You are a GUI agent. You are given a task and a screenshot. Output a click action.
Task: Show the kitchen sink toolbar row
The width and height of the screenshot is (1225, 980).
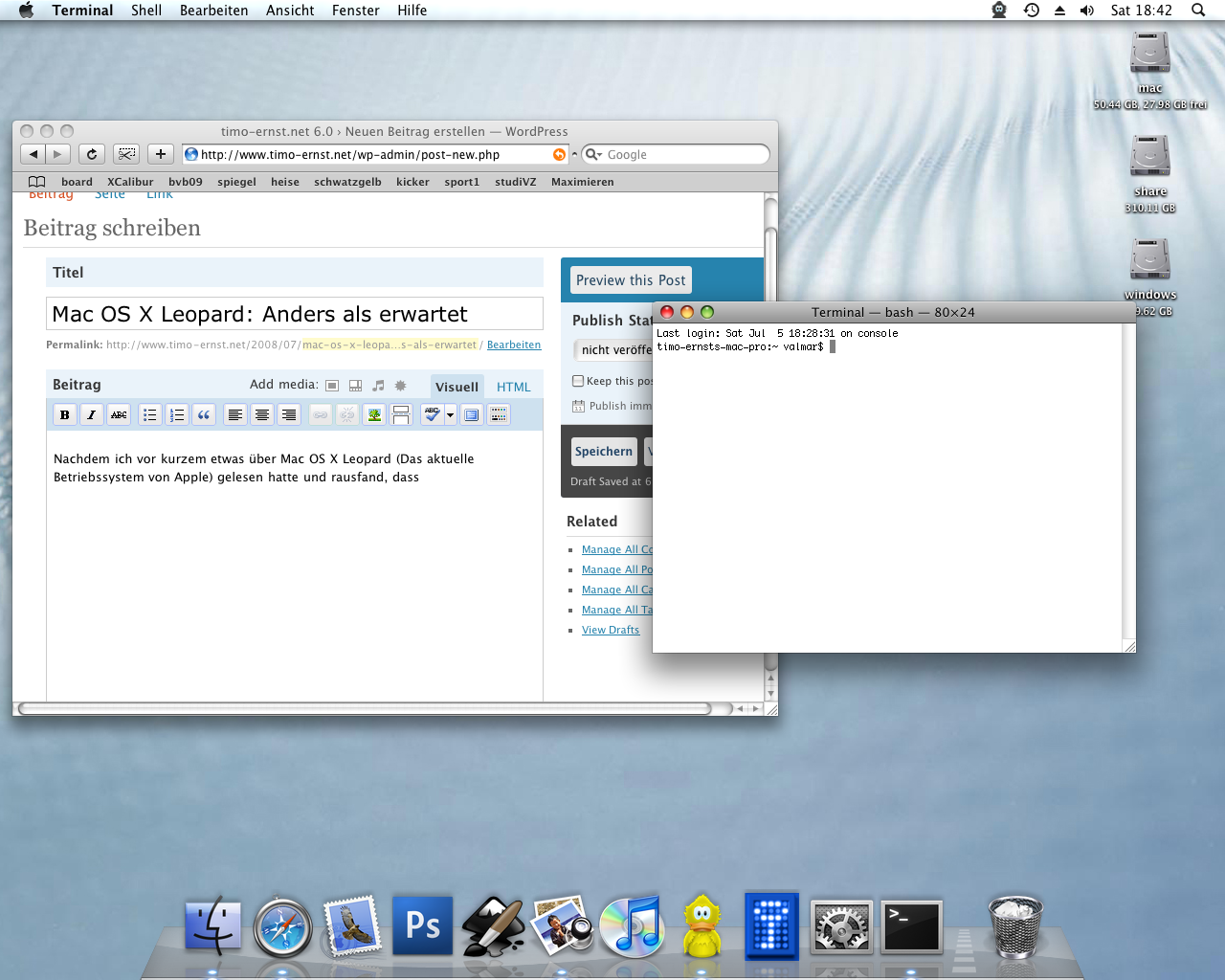pyautogui.click(x=498, y=414)
